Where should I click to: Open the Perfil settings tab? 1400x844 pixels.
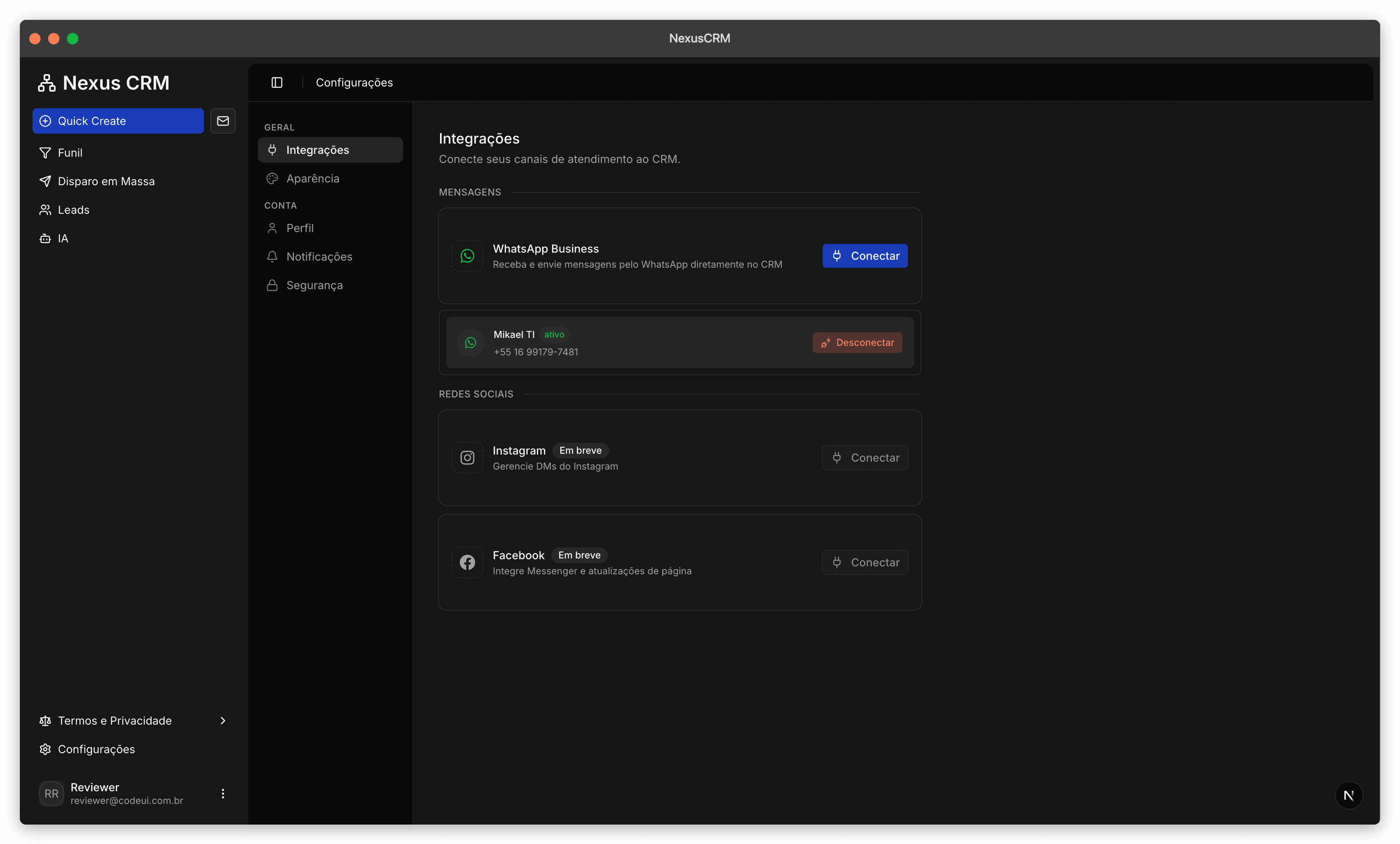coord(330,228)
